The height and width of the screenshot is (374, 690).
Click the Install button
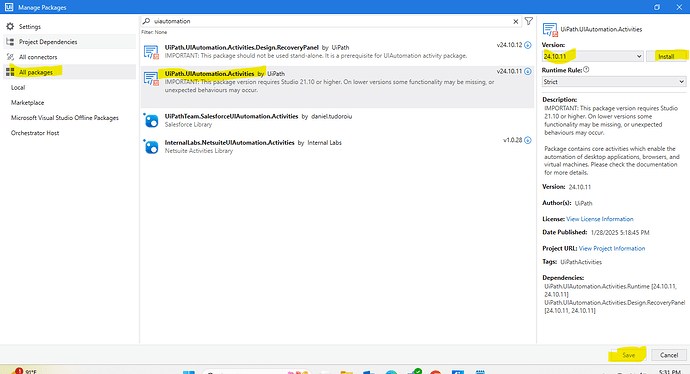click(x=666, y=56)
